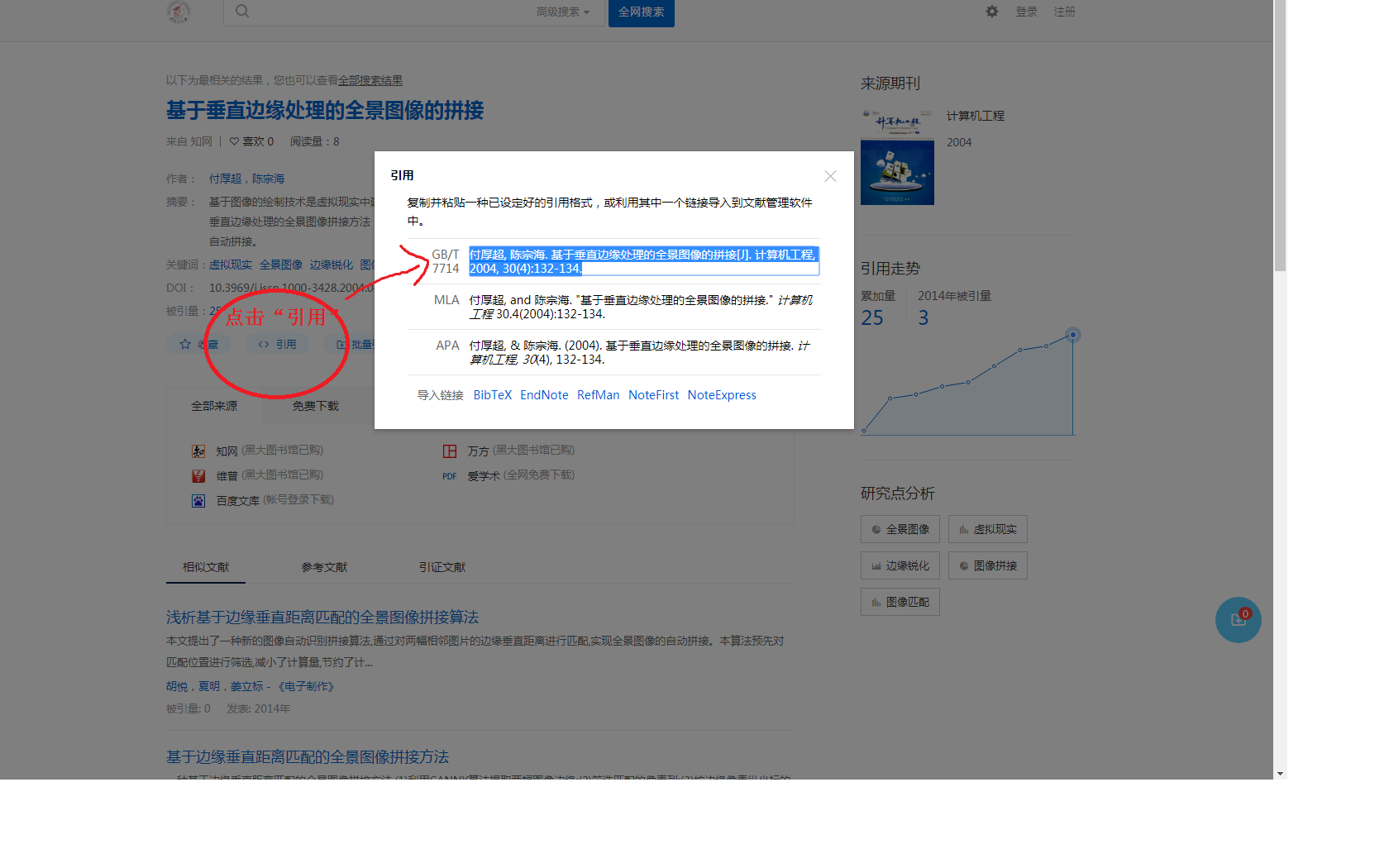This screenshot has width=1389, height=868.
Task: Open 浅析基于边缘垂直距离匹配的全景图像拼接算法 result
Action: [322, 618]
